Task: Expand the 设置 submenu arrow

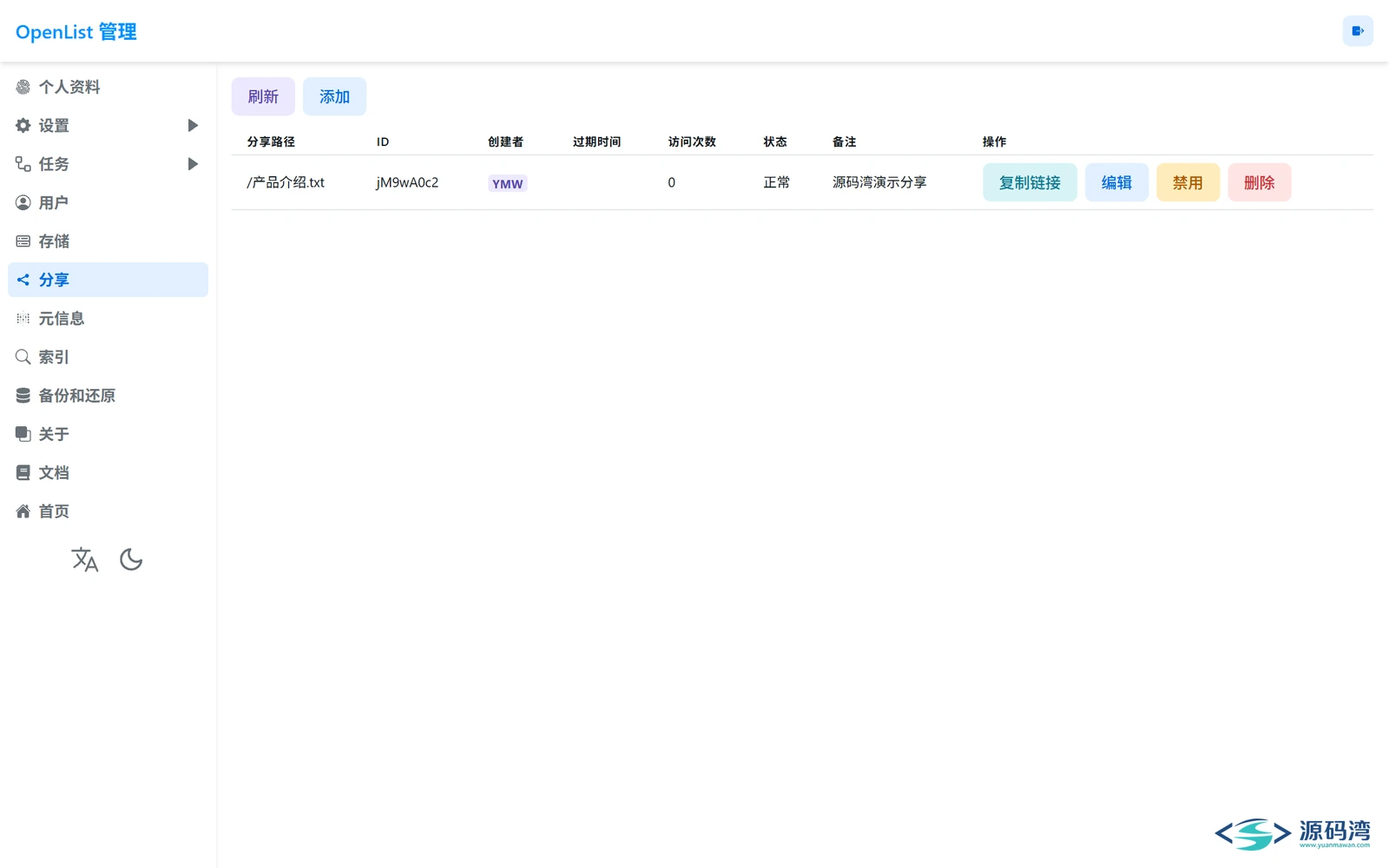Action: pyautogui.click(x=193, y=126)
